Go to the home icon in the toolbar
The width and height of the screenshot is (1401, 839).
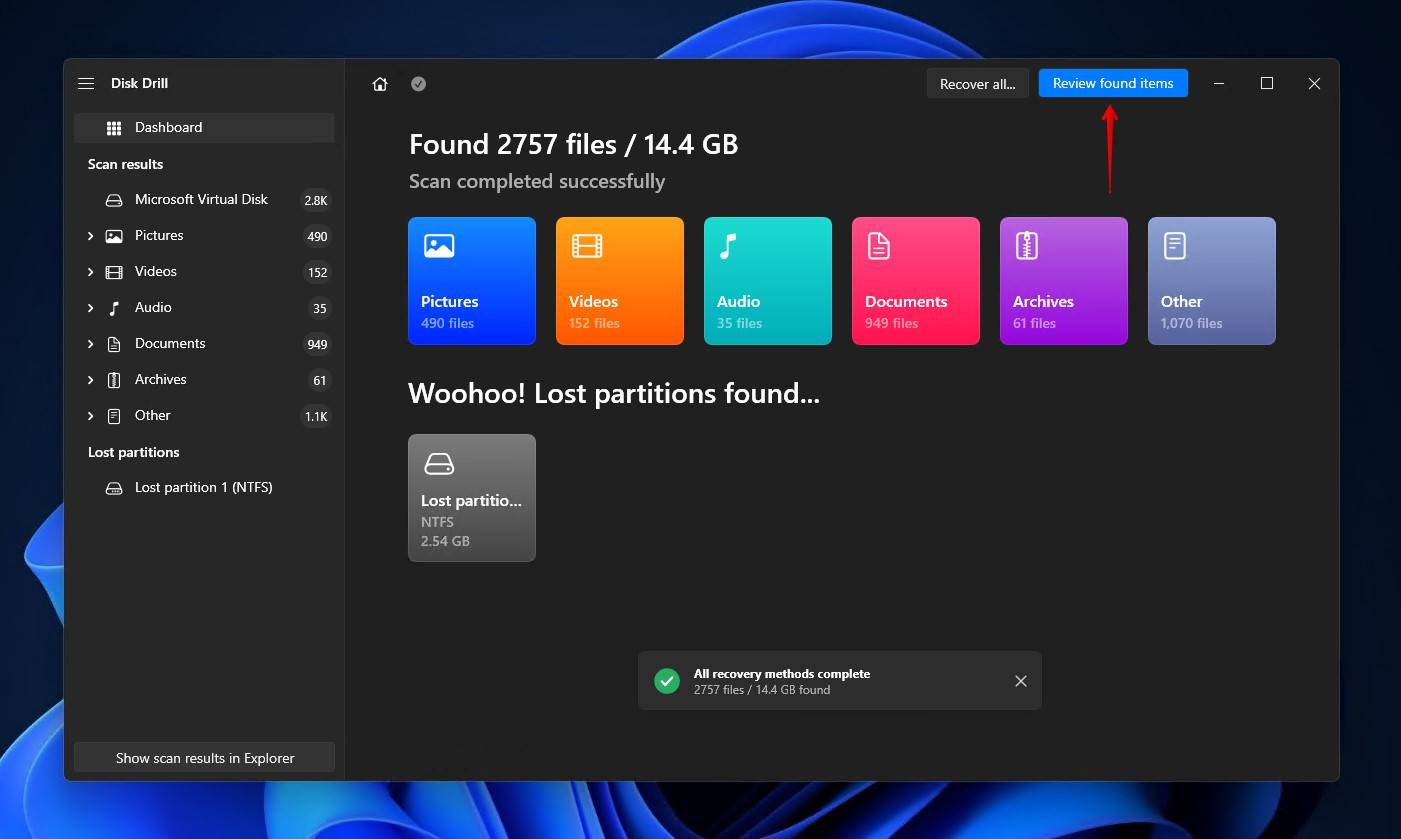[x=380, y=84]
